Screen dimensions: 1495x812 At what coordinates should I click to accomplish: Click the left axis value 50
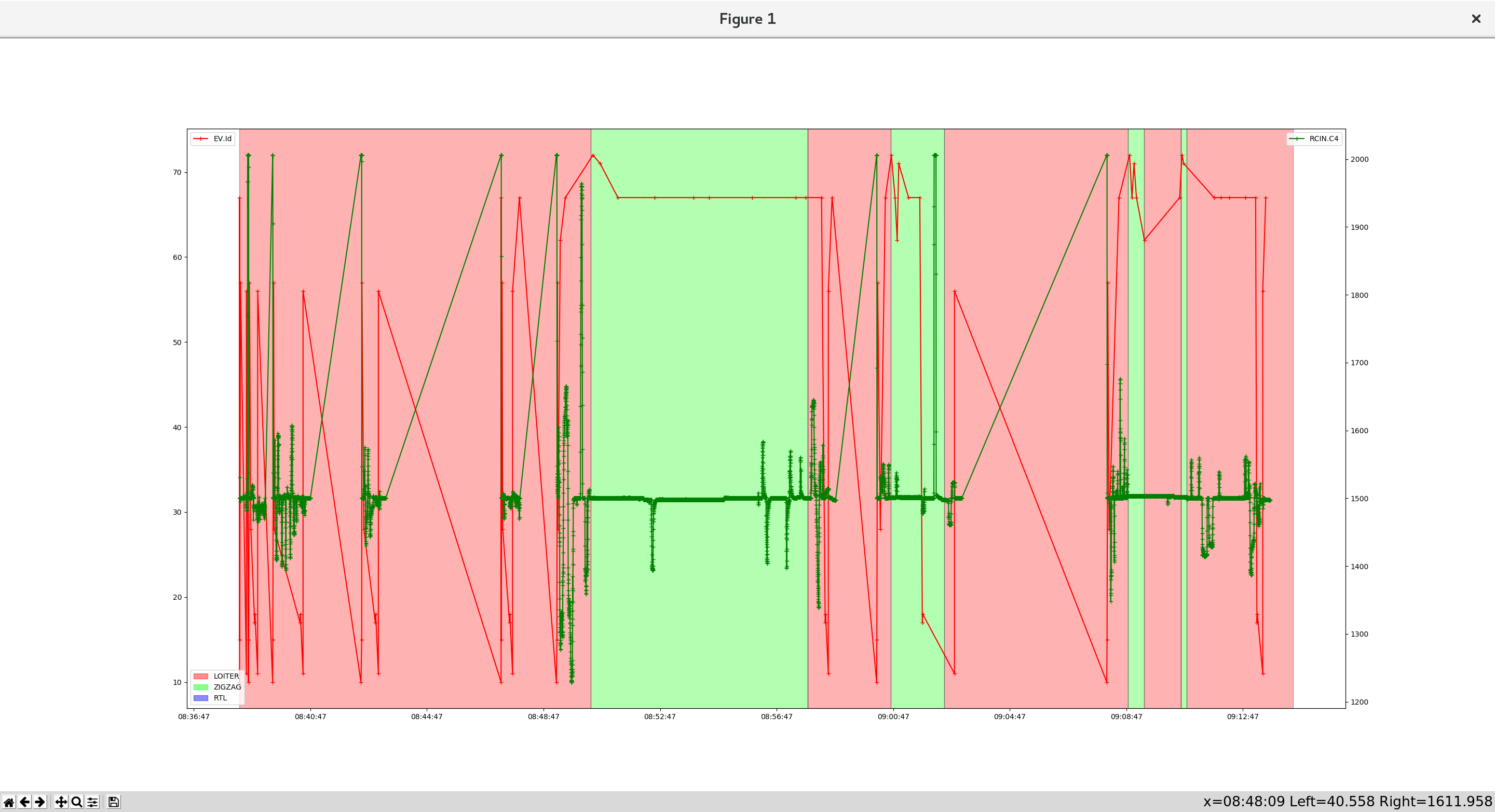tap(177, 342)
